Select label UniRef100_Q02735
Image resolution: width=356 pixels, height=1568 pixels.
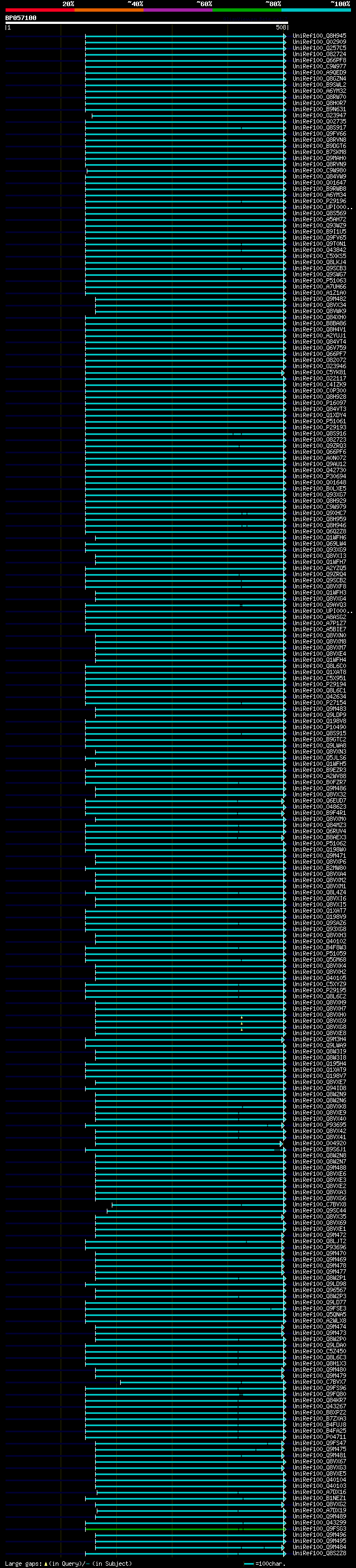pos(319,121)
